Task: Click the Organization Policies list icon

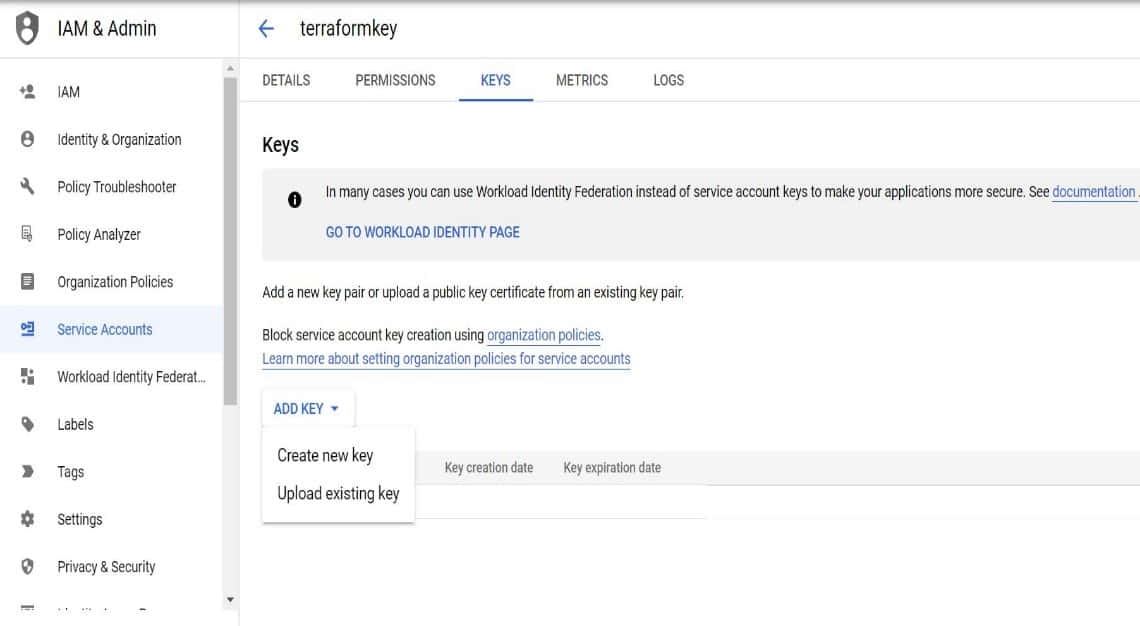Action: point(27,281)
